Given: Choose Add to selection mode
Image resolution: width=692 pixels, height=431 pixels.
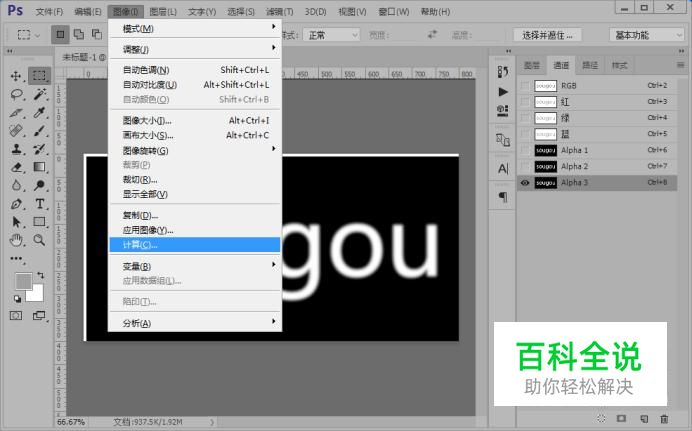Looking at the screenshot, I should pyautogui.click(x=79, y=34).
